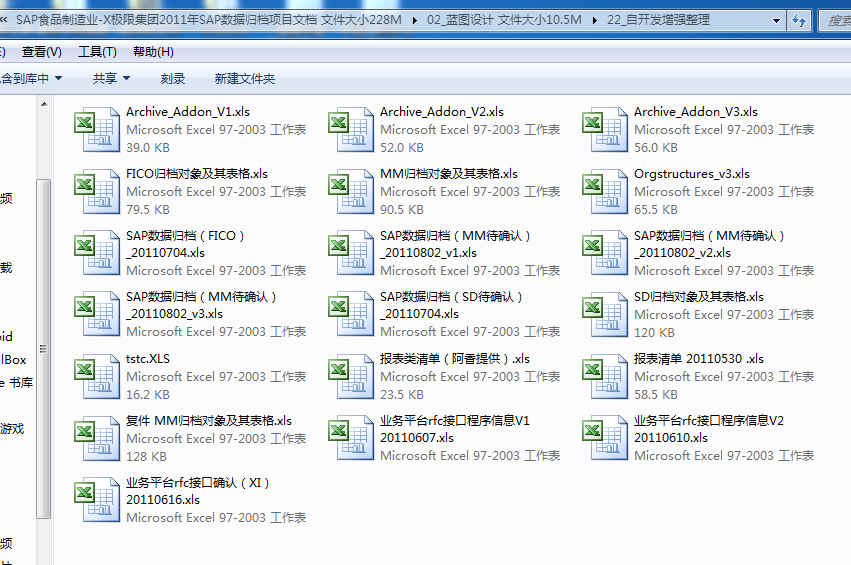The image size is (851, 565).
Task: Select file name FICO归档对象及其表格.xls
Action: coord(197,174)
